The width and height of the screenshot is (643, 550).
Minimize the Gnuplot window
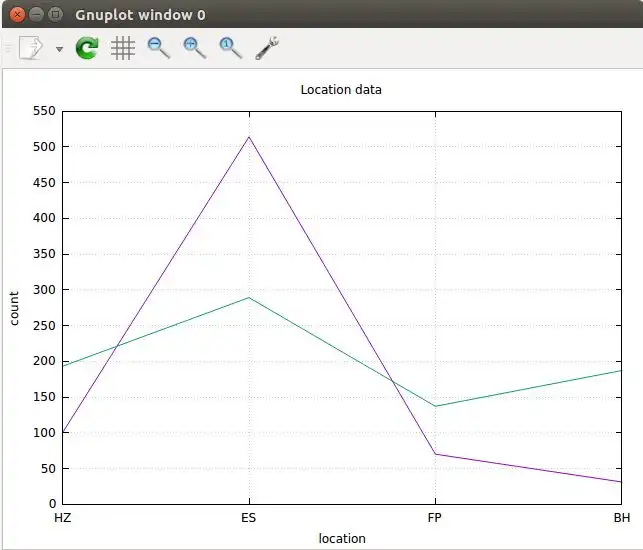coord(36,14)
